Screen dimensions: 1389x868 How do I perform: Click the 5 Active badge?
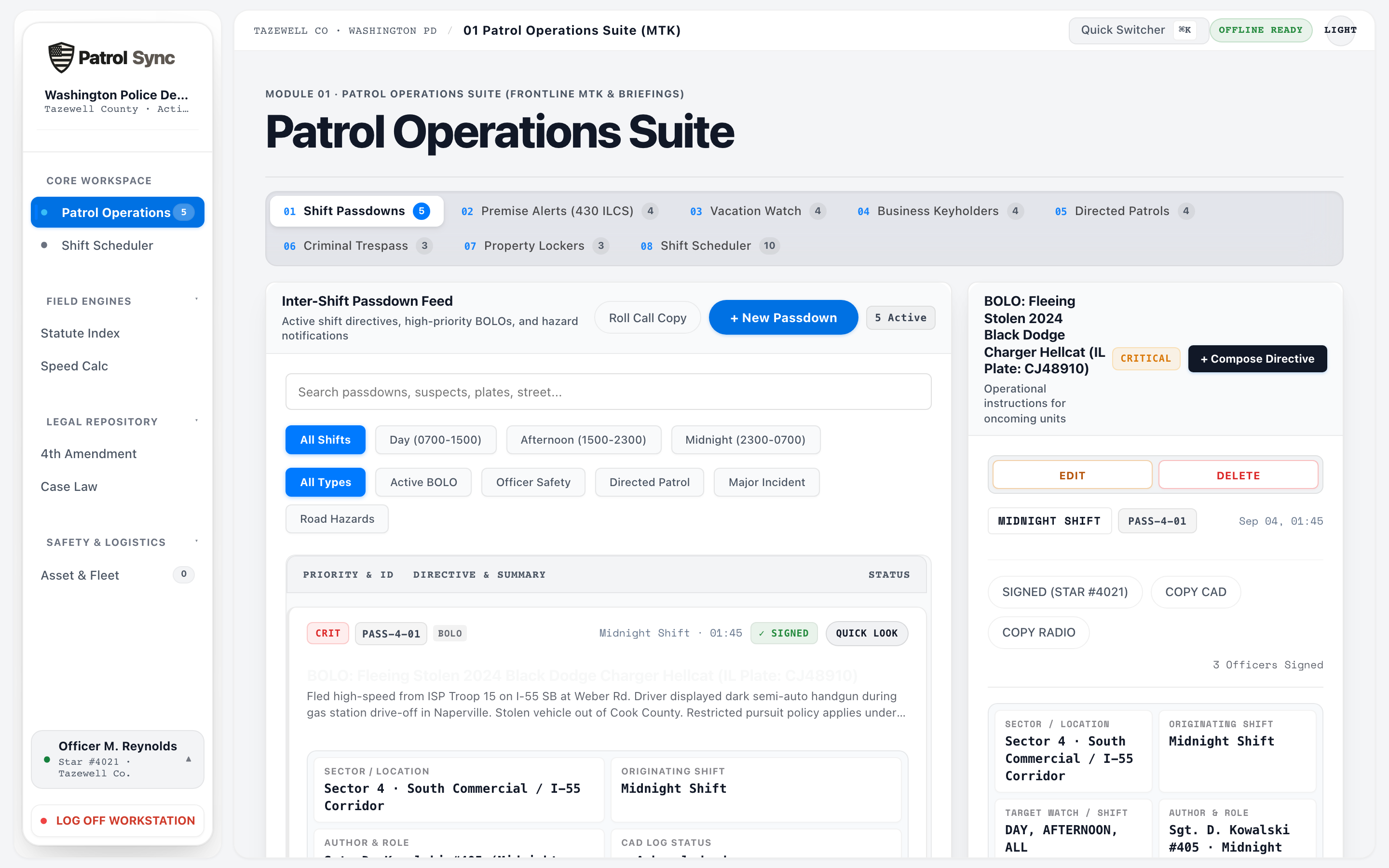900,317
